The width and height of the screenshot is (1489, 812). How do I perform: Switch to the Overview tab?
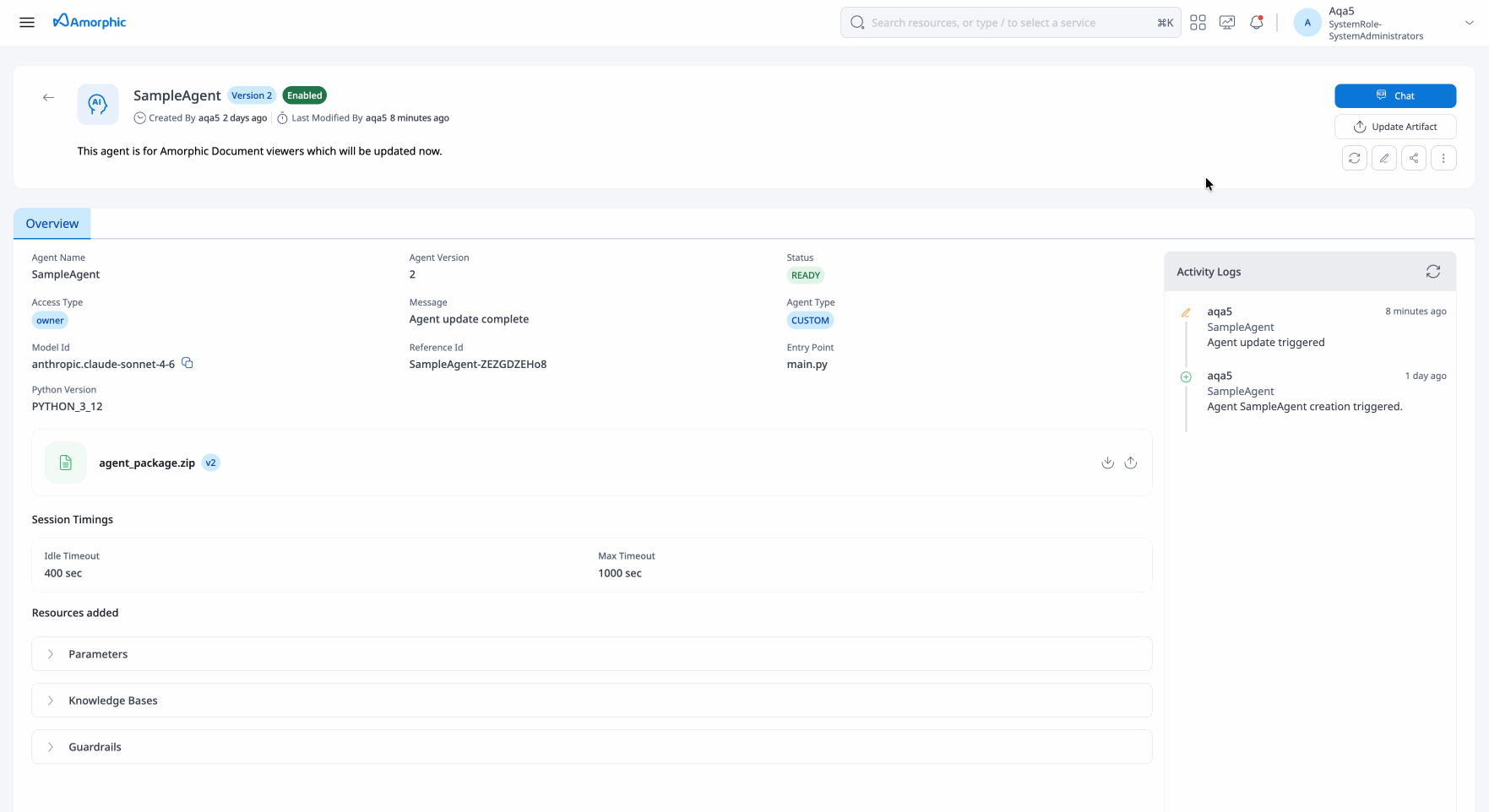(52, 224)
